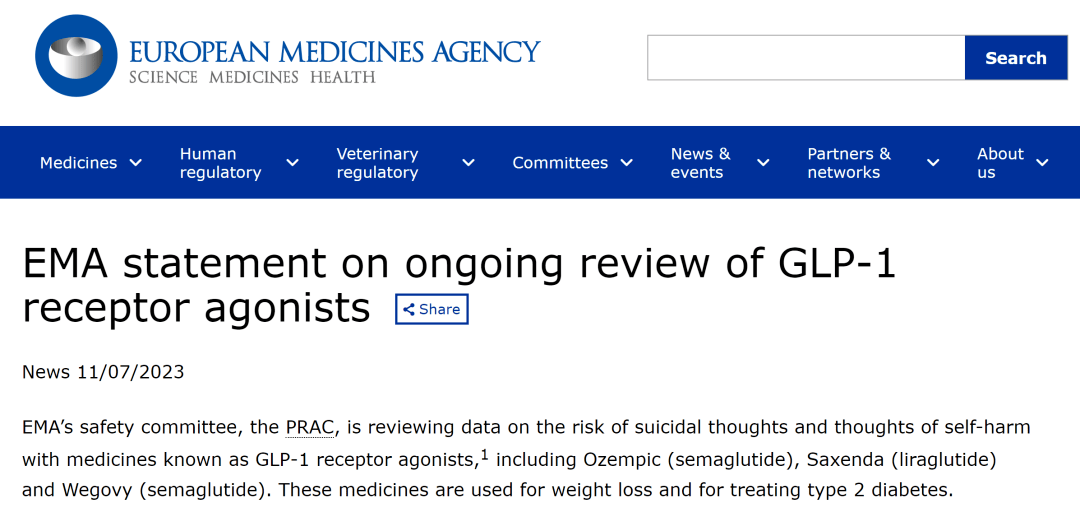Open the Veterinary regulatory menu
Viewport: 1080px width, 517px height.
377,163
